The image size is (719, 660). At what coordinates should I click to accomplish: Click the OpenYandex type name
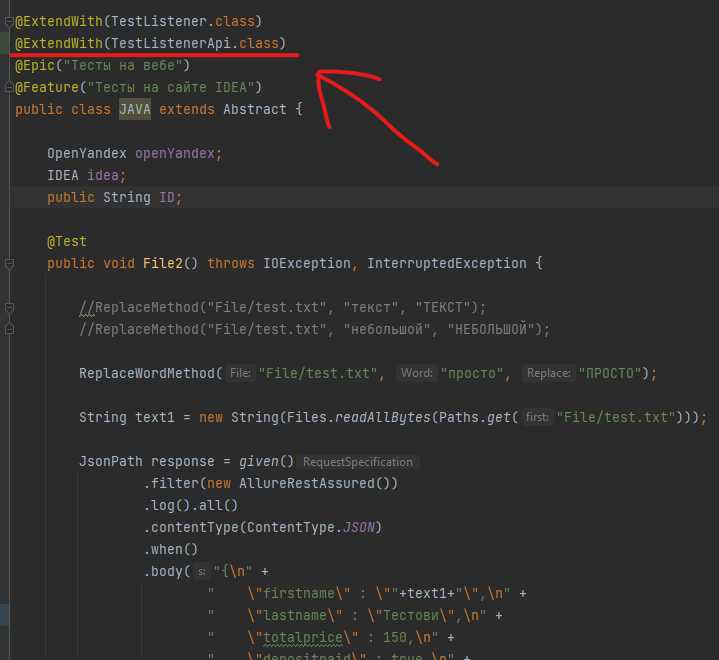pos(87,153)
